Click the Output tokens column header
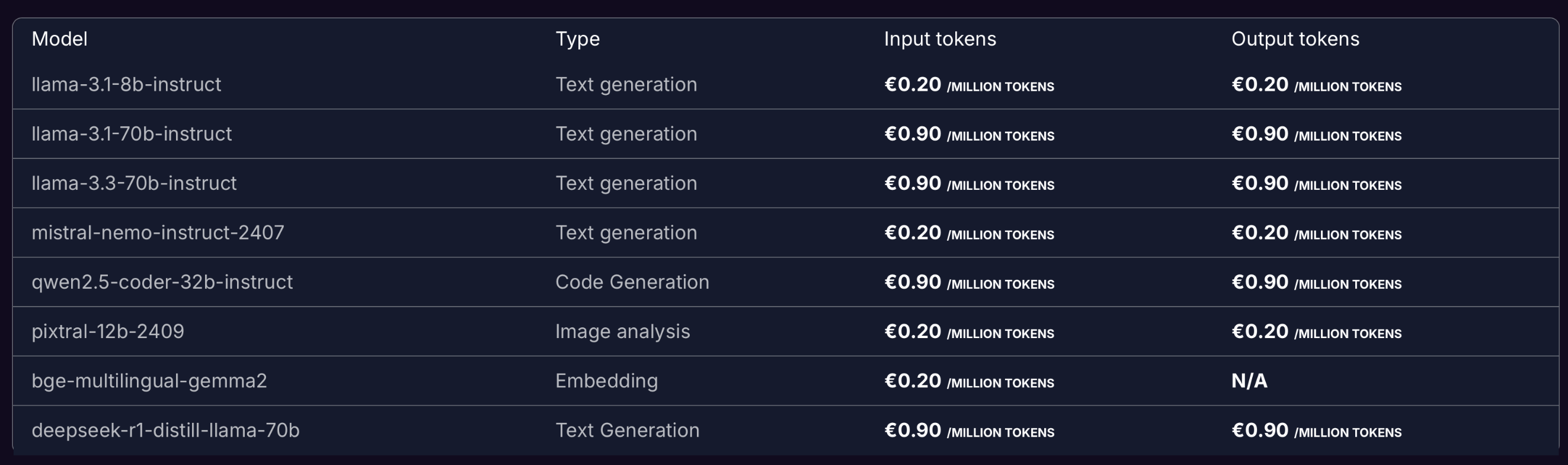 (x=1295, y=39)
